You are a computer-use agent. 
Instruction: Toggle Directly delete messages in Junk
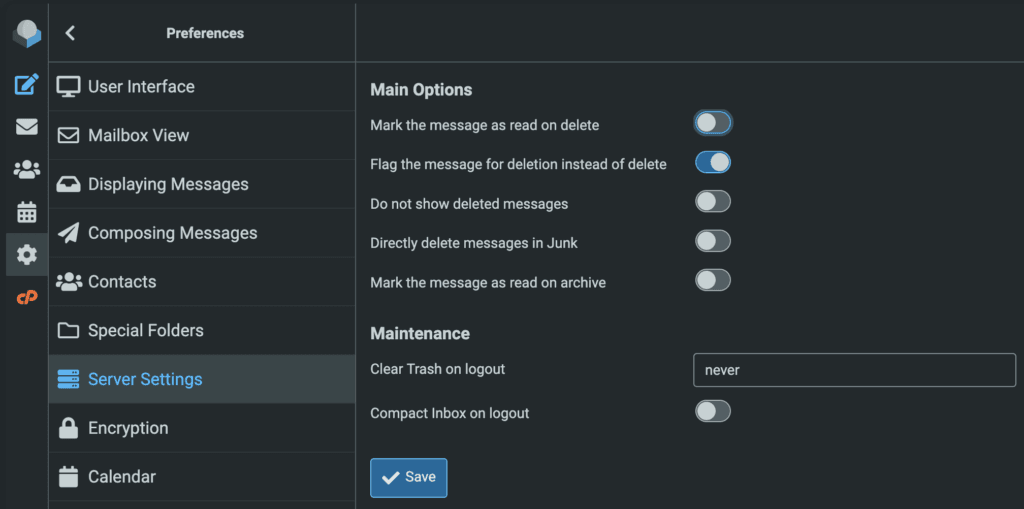coord(712,241)
